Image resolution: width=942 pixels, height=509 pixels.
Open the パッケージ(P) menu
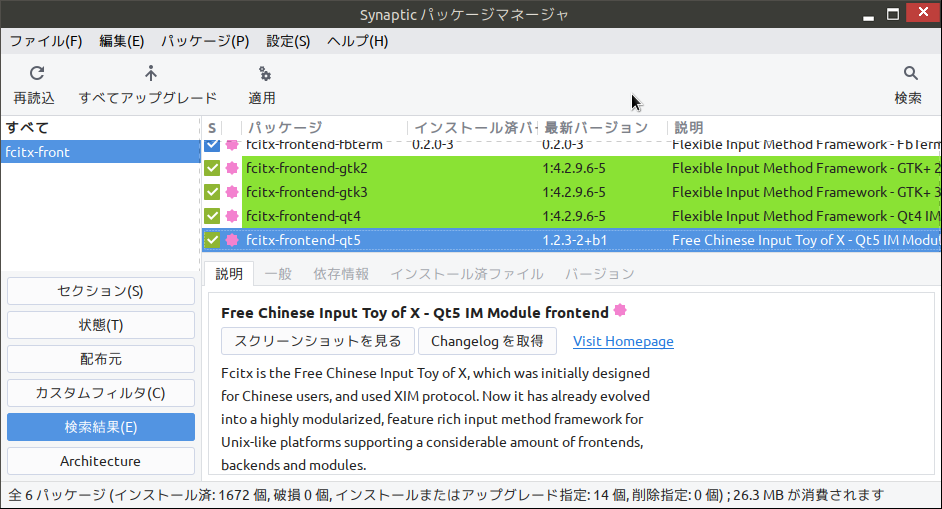pyautogui.click(x=205, y=41)
